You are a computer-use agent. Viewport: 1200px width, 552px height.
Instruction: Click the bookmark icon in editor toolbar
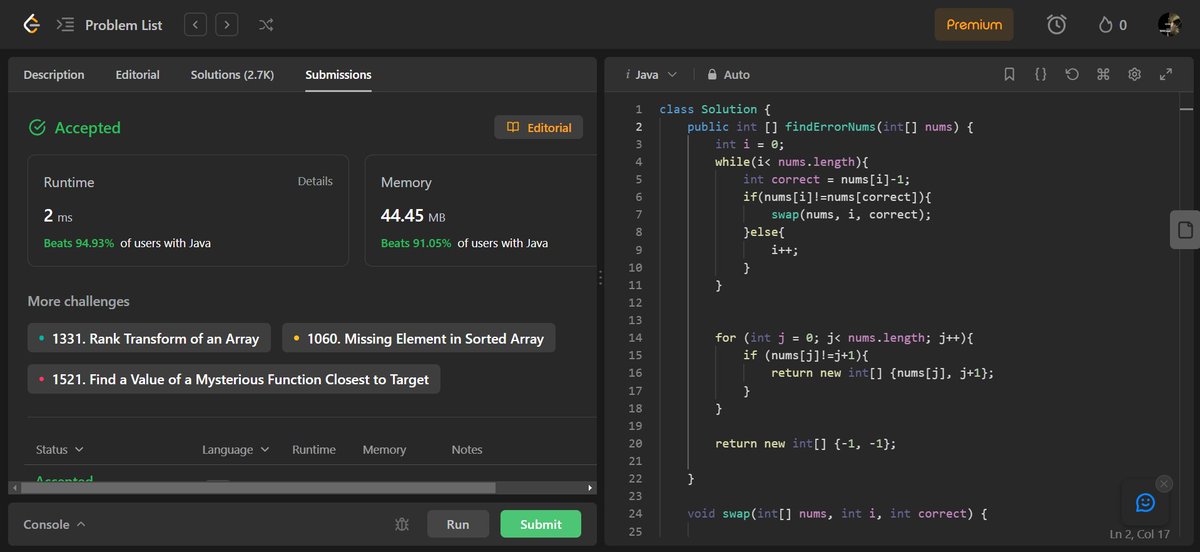point(1009,75)
